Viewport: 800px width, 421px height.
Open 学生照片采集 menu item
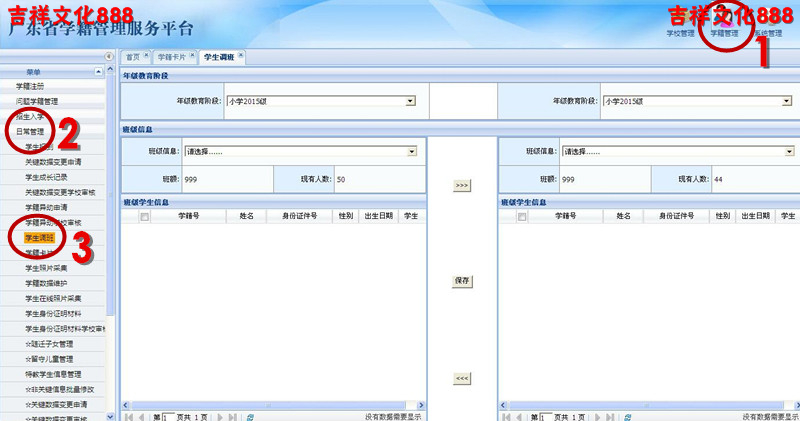pos(46,268)
